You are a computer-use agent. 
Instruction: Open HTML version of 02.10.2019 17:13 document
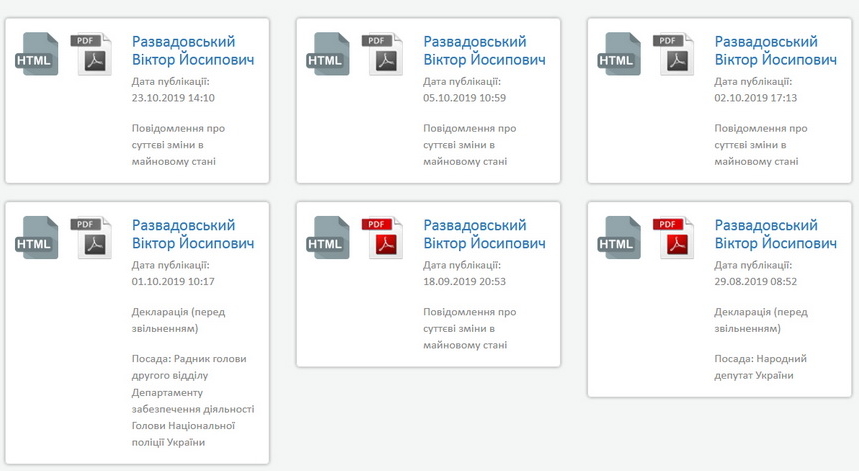tap(622, 55)
